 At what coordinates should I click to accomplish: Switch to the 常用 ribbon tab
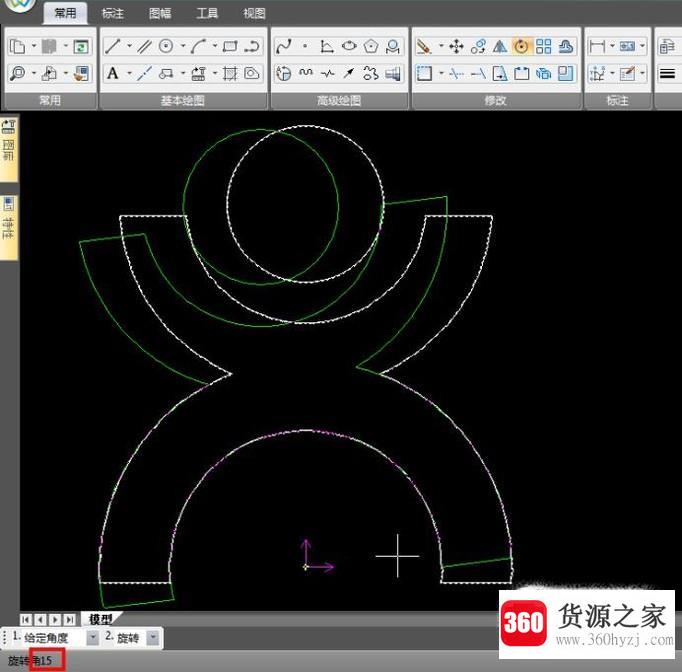pos(65,13)
